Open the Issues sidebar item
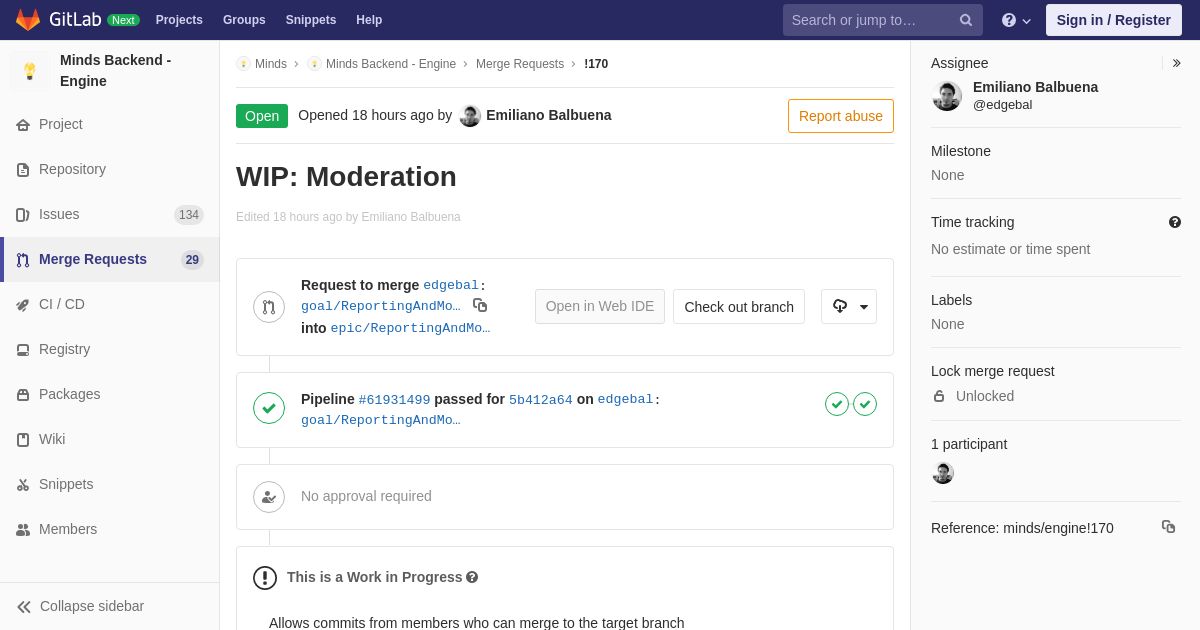The width and height of the screenshot is (1200, 630). (x=59, y=214)
